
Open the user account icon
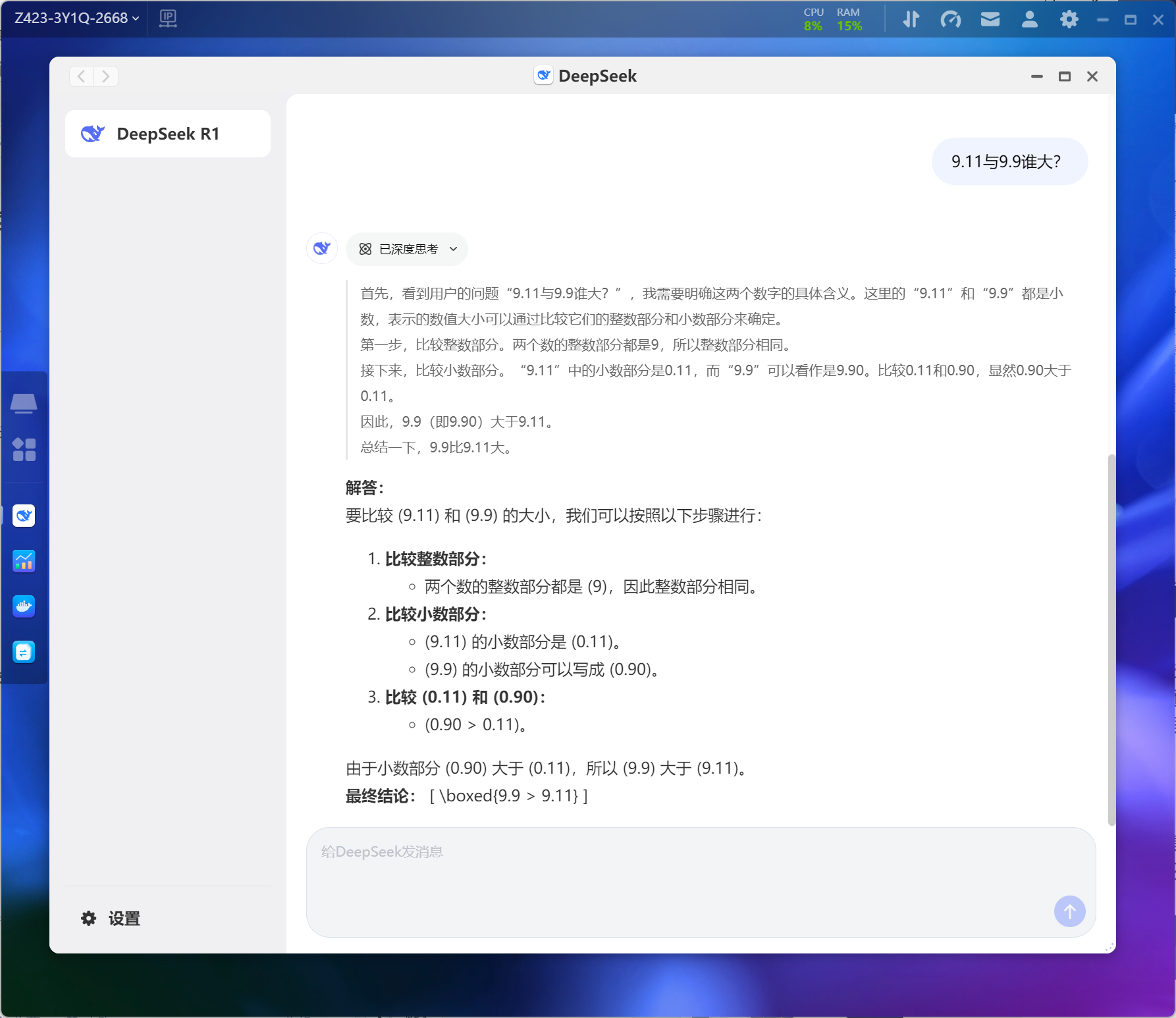point(1030,19)
